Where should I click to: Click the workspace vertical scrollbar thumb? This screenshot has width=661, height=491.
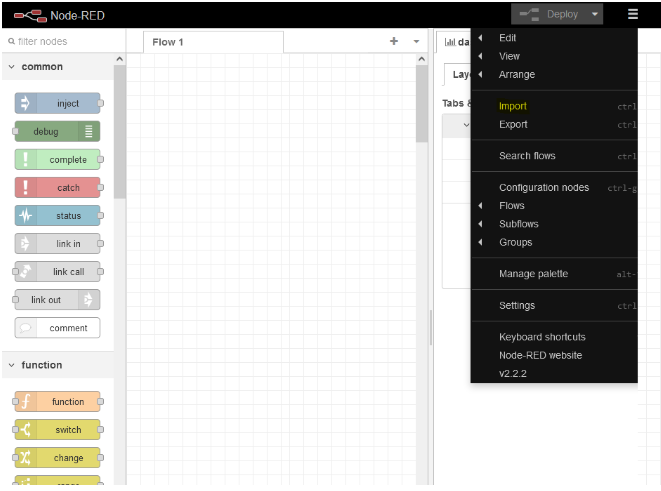422,104
